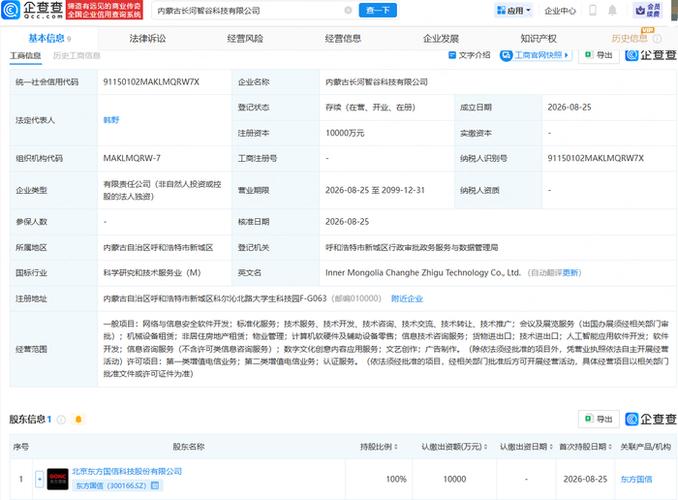The image size is (678, 500).
Task: Click legal representative name 韩野
Action: (x=111, y=120)
